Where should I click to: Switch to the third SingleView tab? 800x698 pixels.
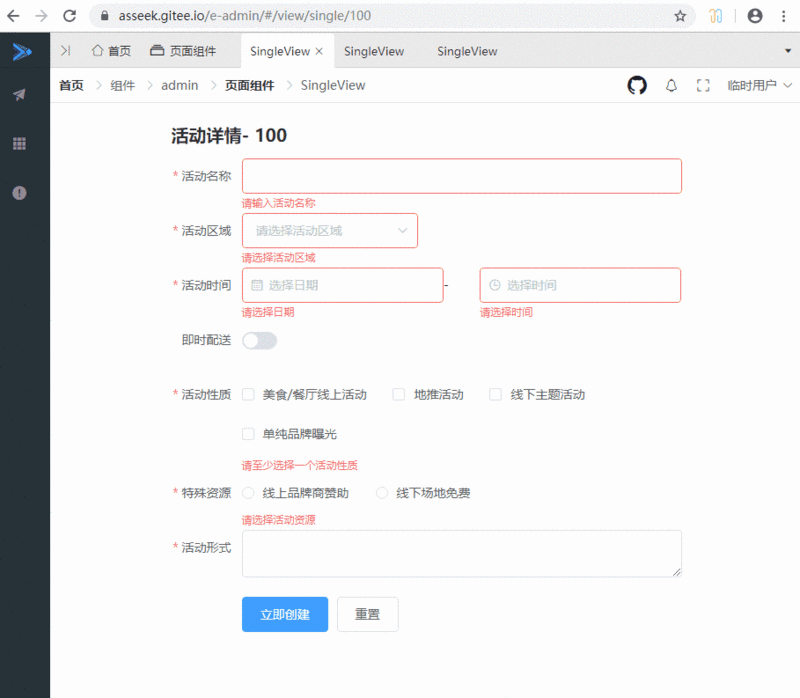(467, 51)
